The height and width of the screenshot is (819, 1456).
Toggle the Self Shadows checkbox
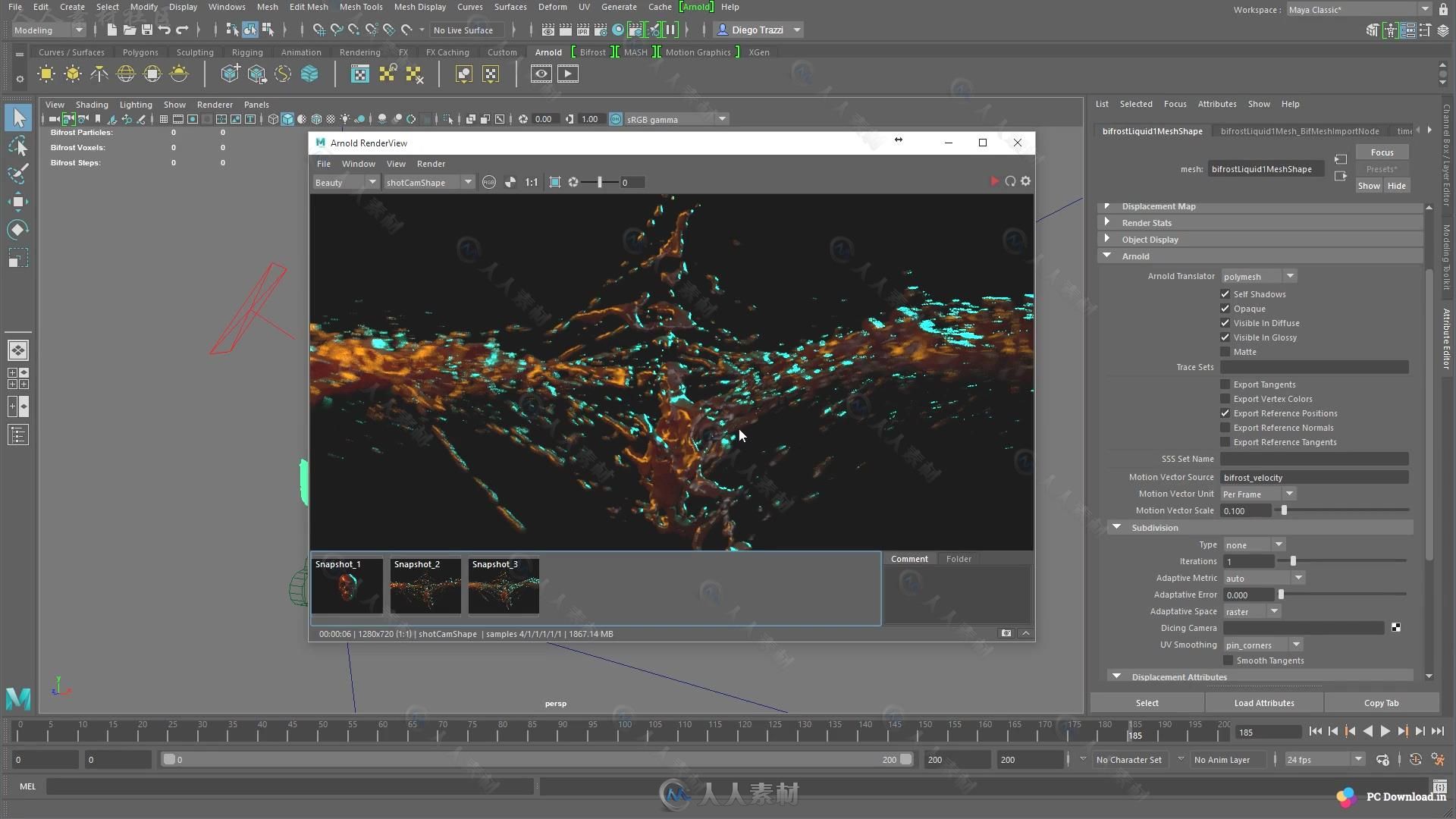pos(1225,294)
